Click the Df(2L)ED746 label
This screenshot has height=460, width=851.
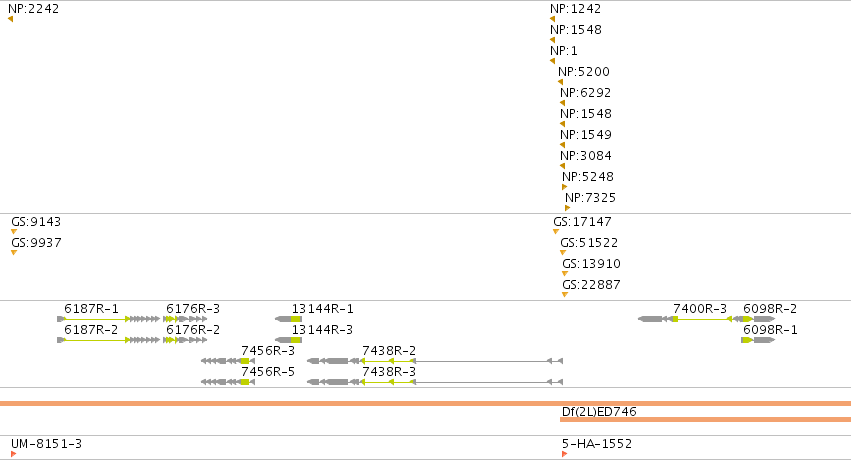coord(599,412)
